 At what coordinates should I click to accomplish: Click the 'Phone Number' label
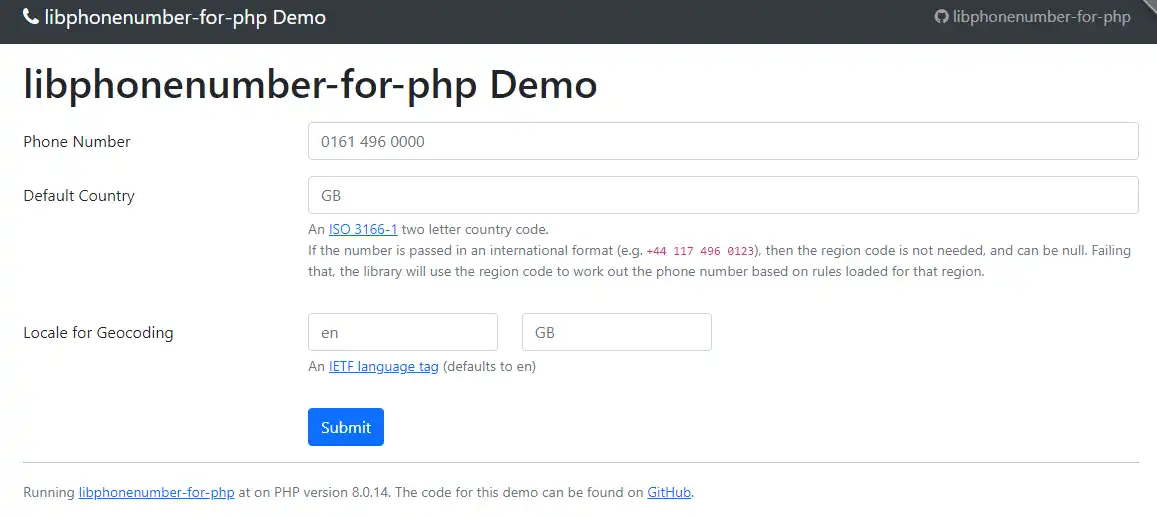point(77,142)
